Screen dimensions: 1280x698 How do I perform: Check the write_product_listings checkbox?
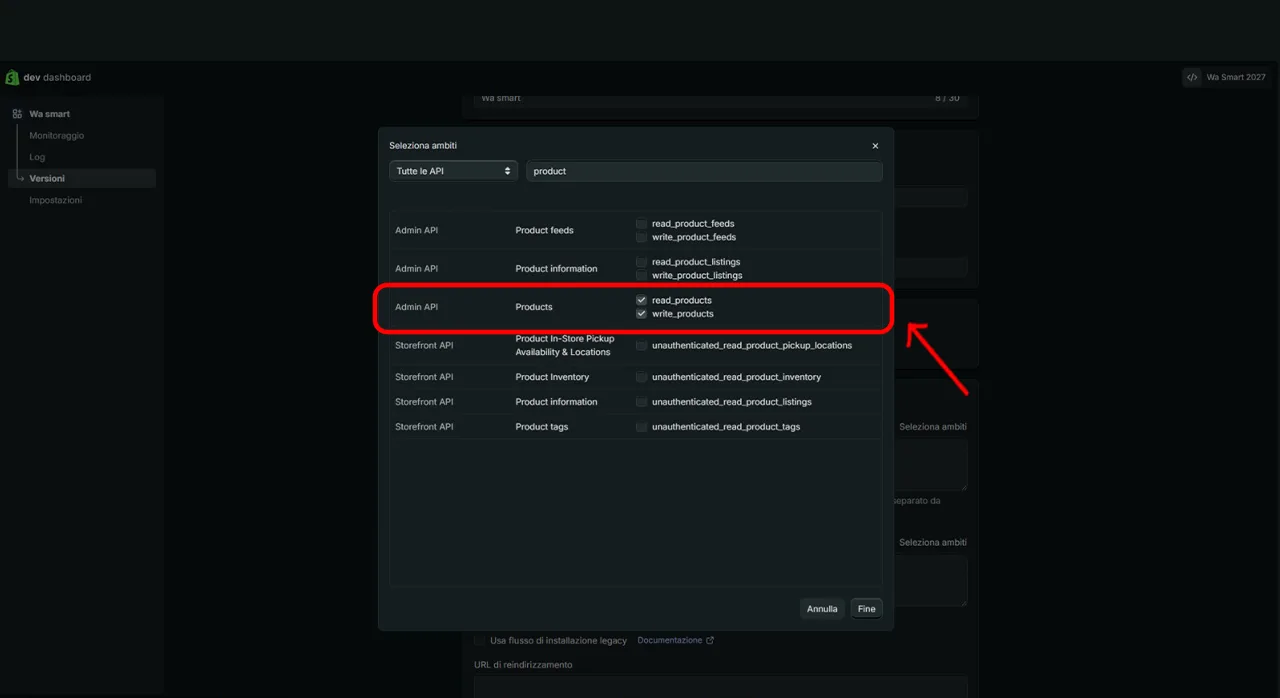[641, 275]
